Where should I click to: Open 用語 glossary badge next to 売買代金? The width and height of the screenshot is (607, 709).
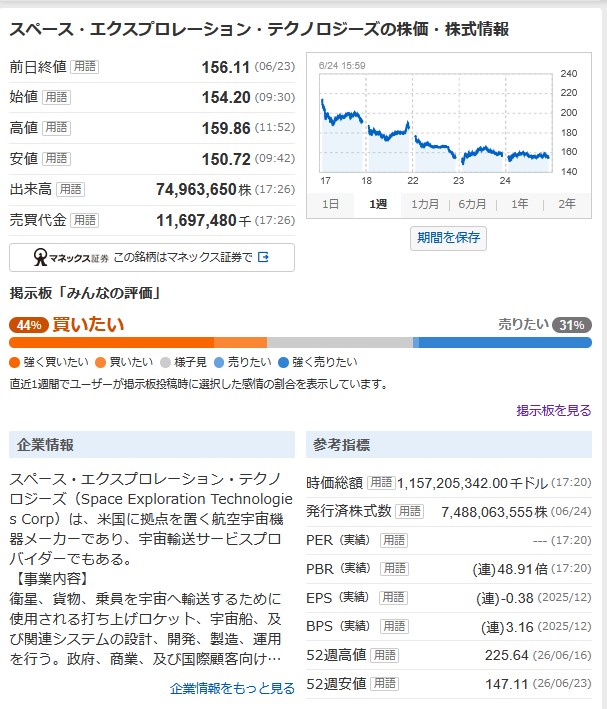click(85, 220)
